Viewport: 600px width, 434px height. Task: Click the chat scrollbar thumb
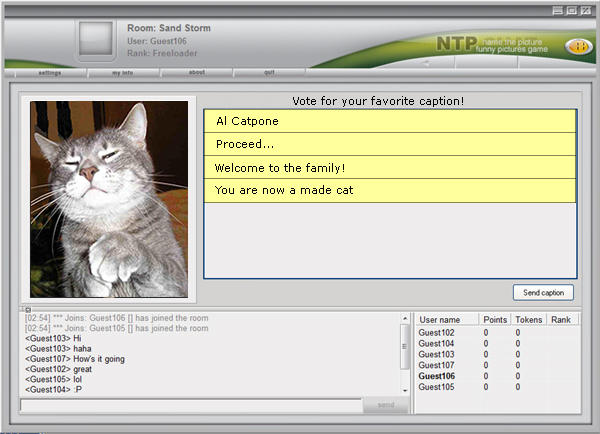pyautogui.click(x=404, y=347)
